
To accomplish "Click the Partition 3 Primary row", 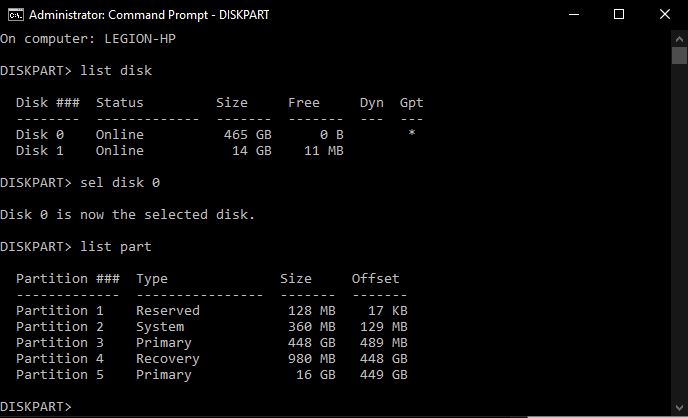I will pos(211,343).
